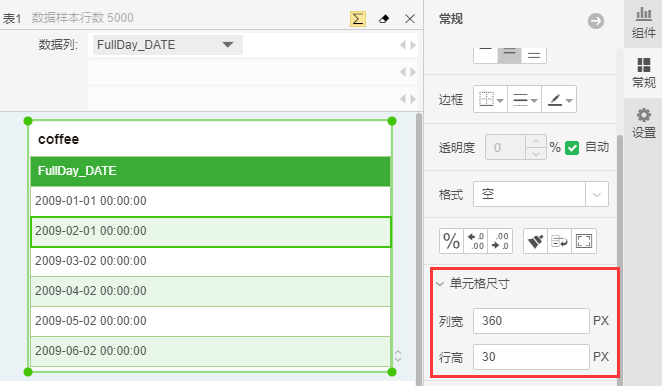
Task: Select cell 2009-05-02 00:00:00
Action: pyautogui.click(x=210, y=321)
